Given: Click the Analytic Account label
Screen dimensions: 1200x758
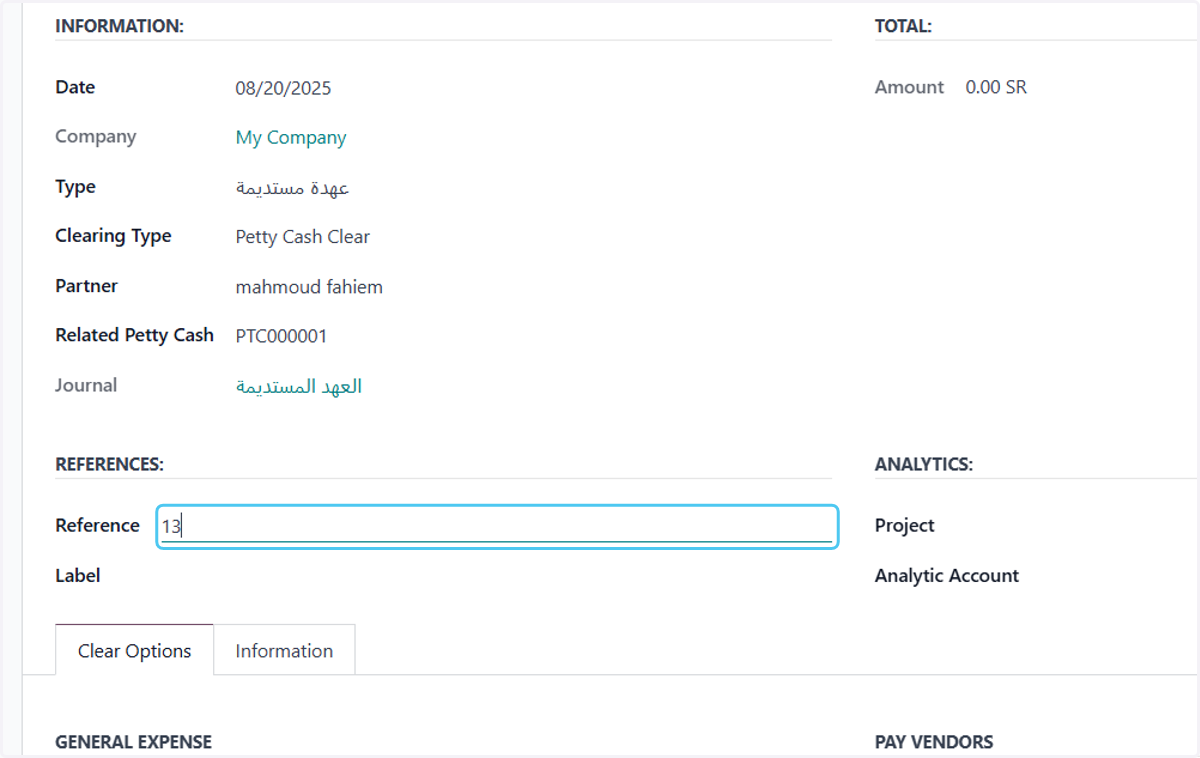Looking at the screenshot, I should [947, 575].
